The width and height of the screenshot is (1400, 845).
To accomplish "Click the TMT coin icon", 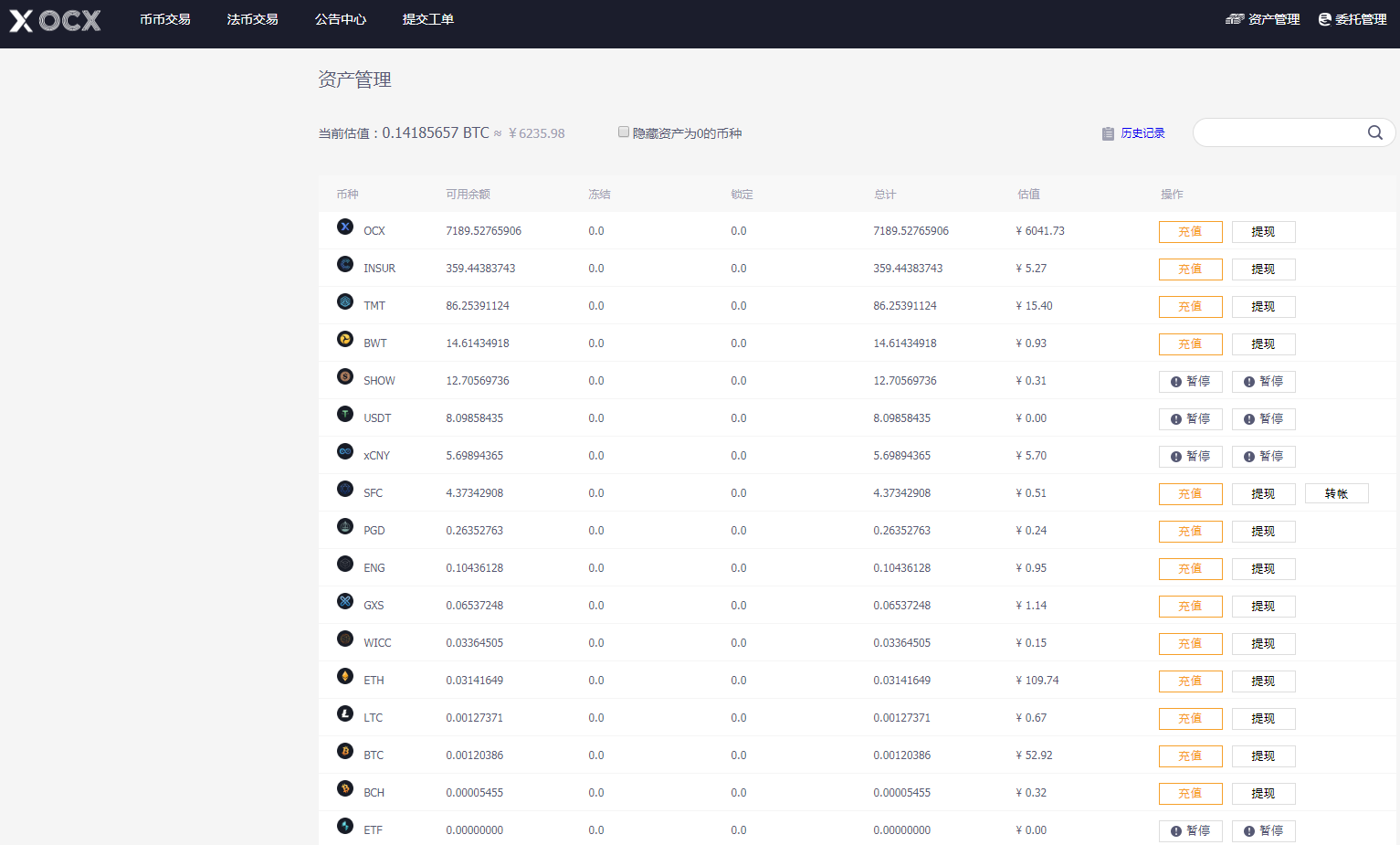I will coord(345,301).
